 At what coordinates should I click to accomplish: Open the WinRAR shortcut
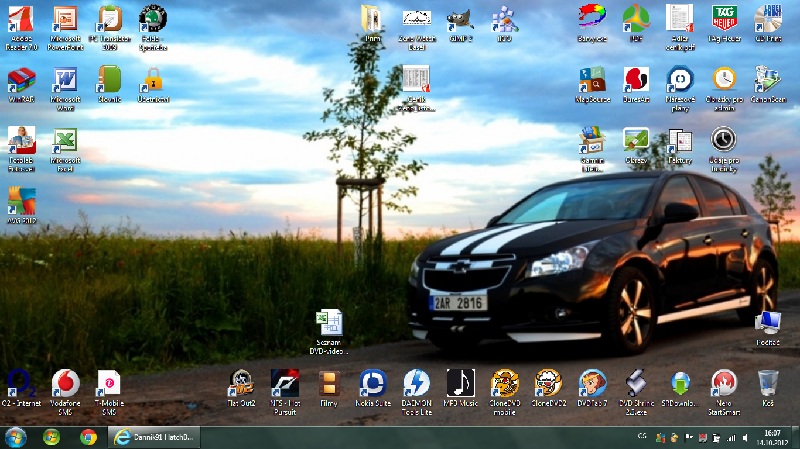tap(20, 80)
